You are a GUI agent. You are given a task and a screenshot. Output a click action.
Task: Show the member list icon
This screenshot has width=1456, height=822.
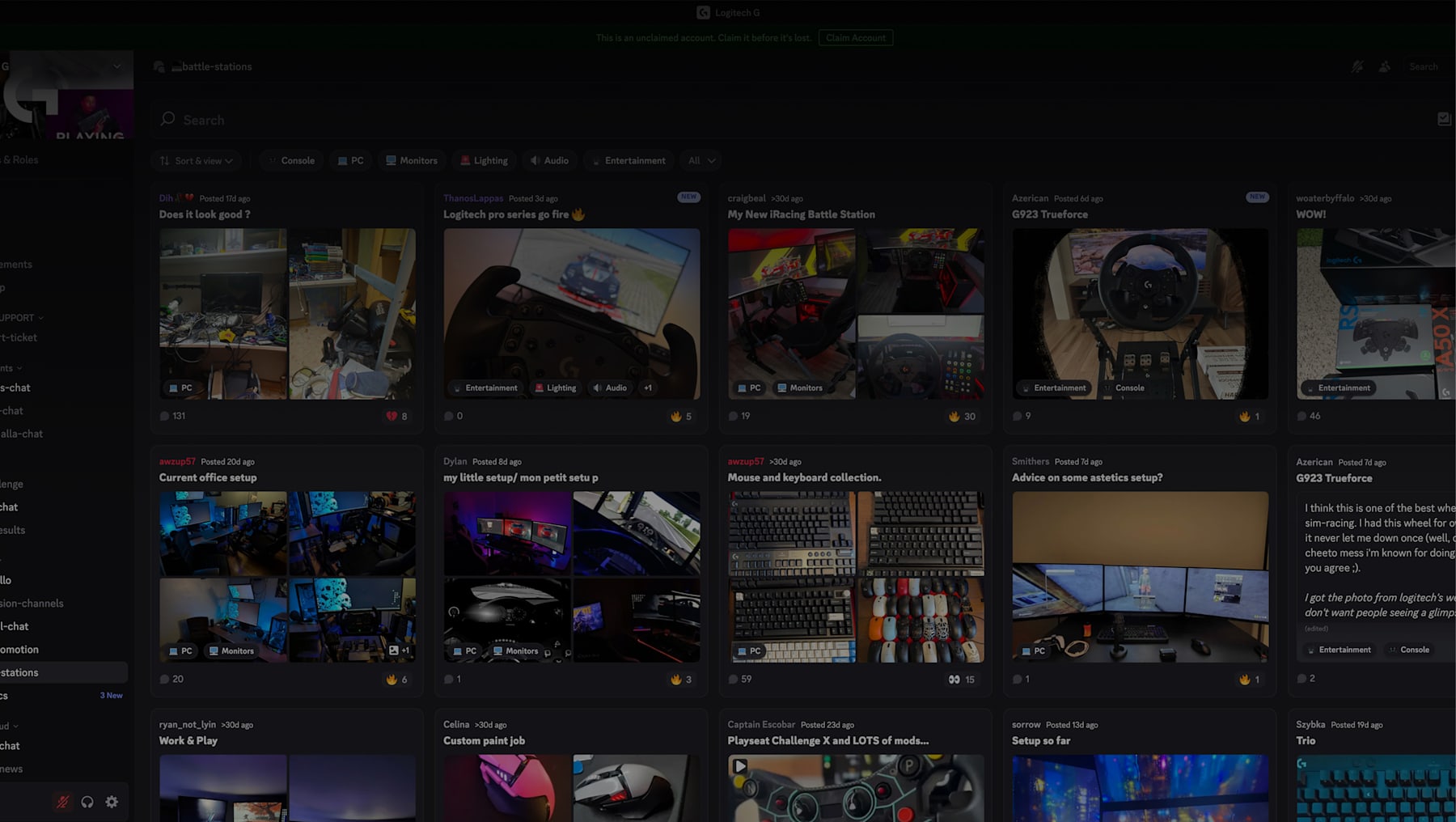pos(1385,66)
